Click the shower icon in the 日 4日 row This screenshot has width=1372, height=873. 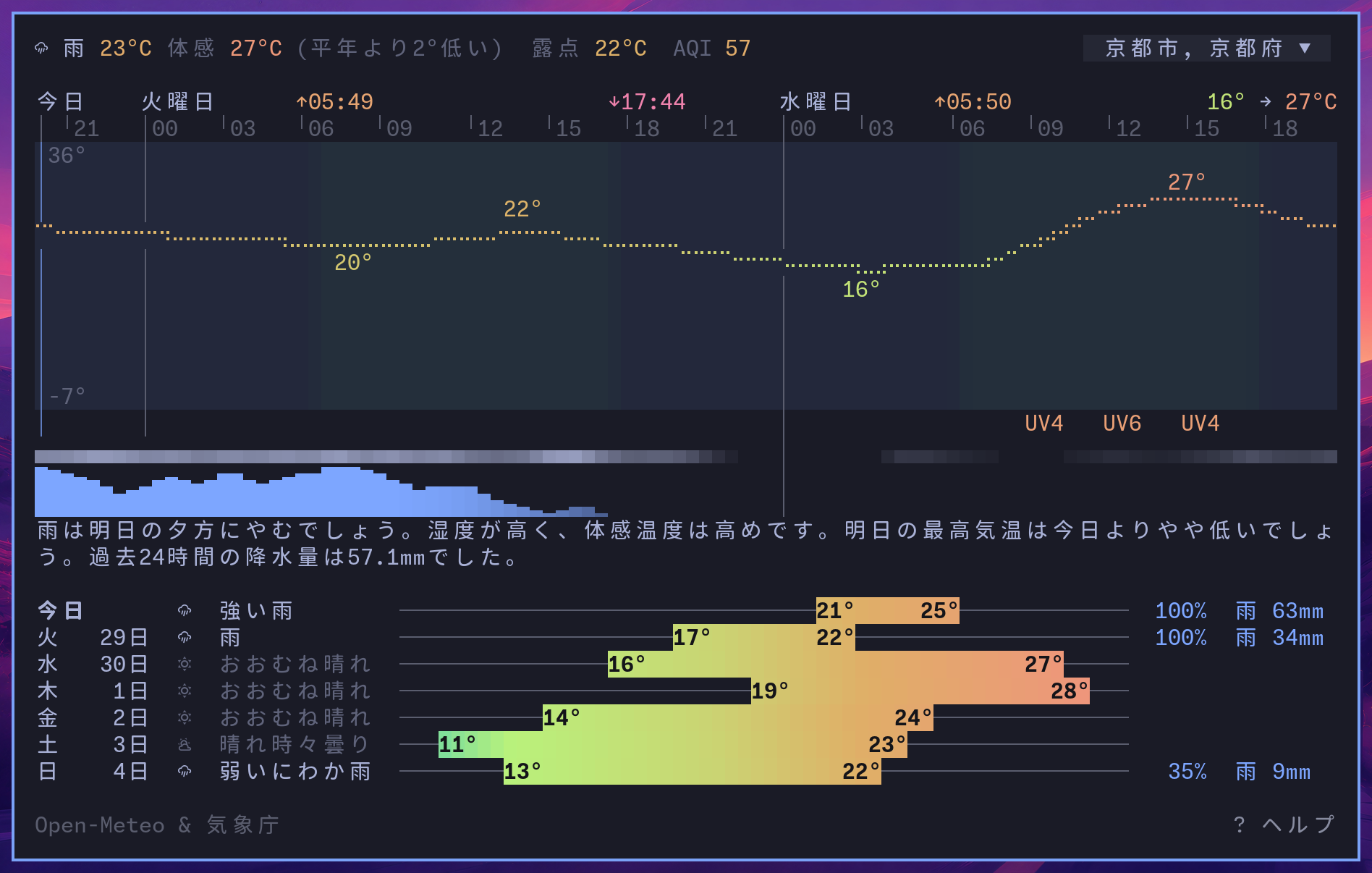click(x=185, y=772)
